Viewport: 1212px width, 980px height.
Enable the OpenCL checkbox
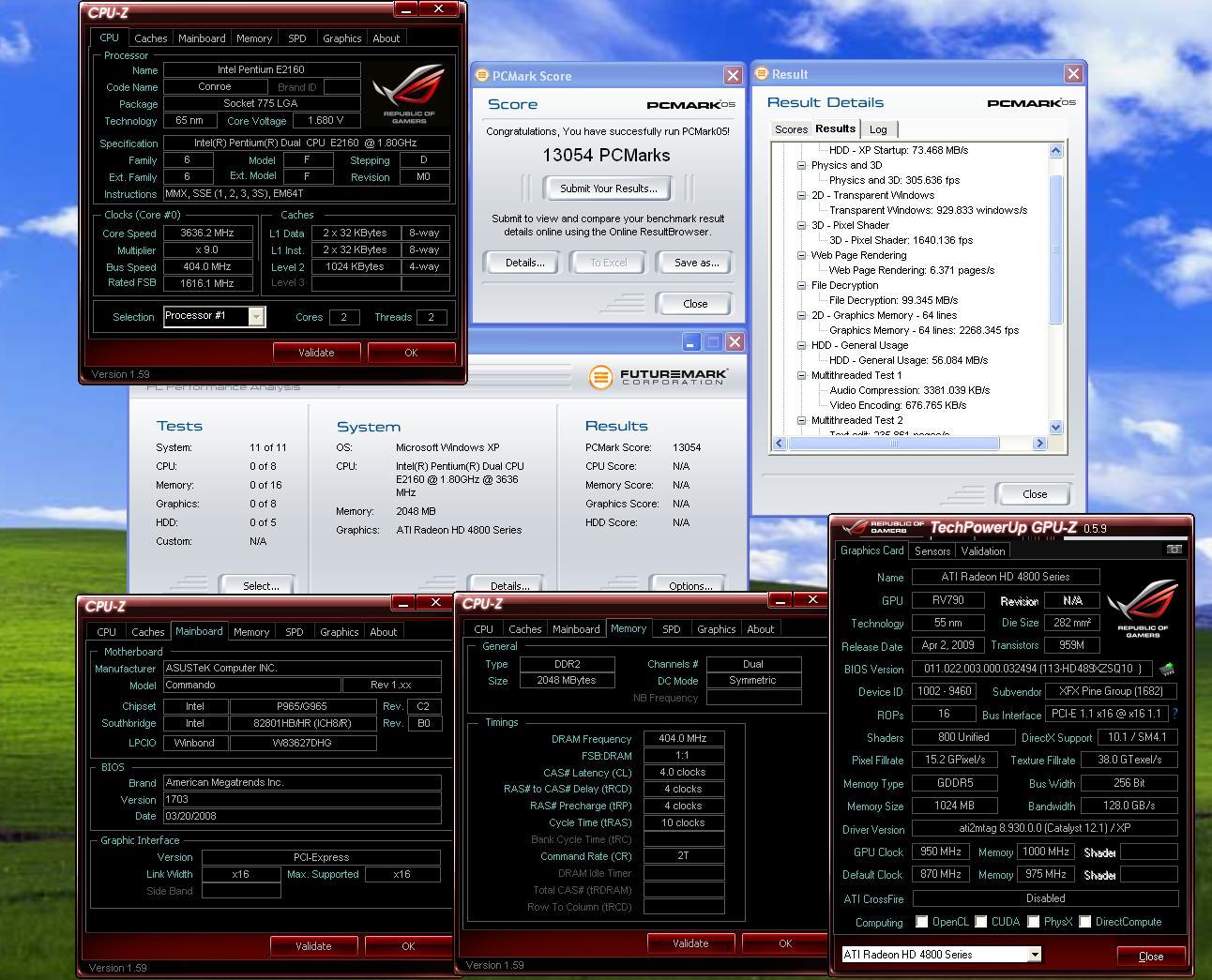tap(921, 922)
